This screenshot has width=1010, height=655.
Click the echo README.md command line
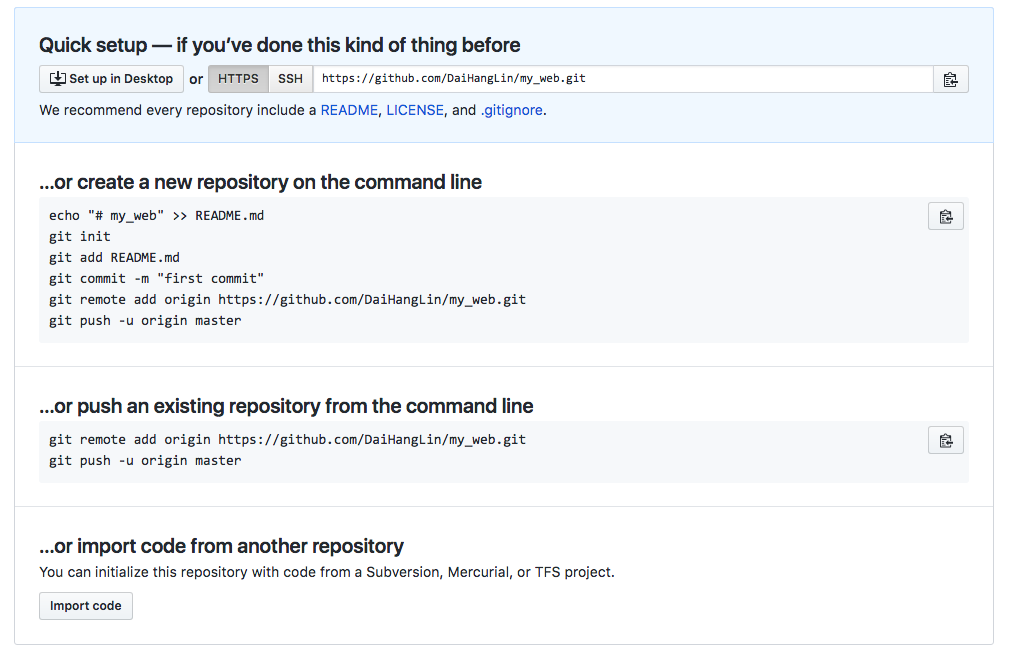[x=157, y=216]
